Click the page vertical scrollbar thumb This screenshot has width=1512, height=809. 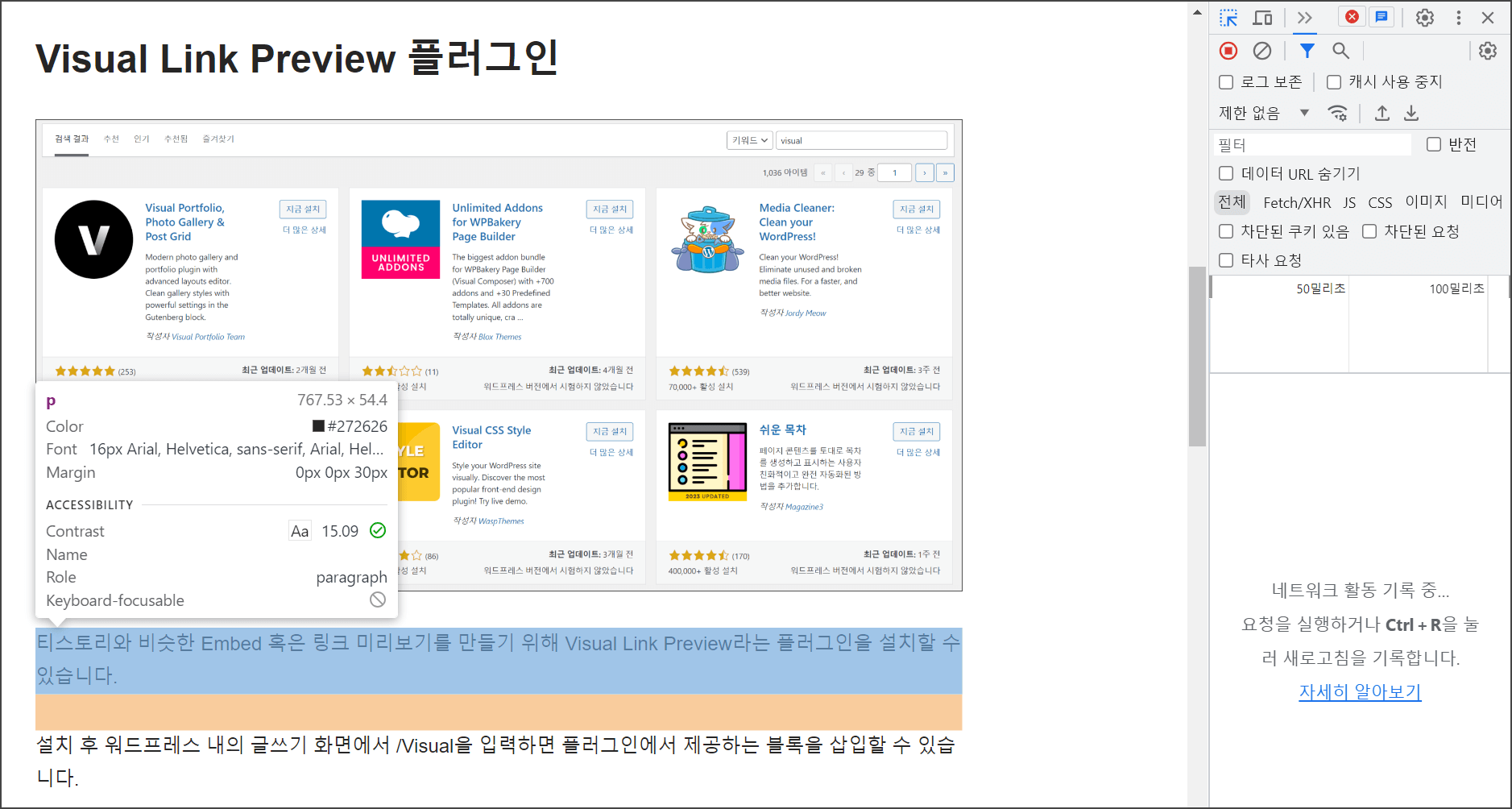click(1197, 355)
